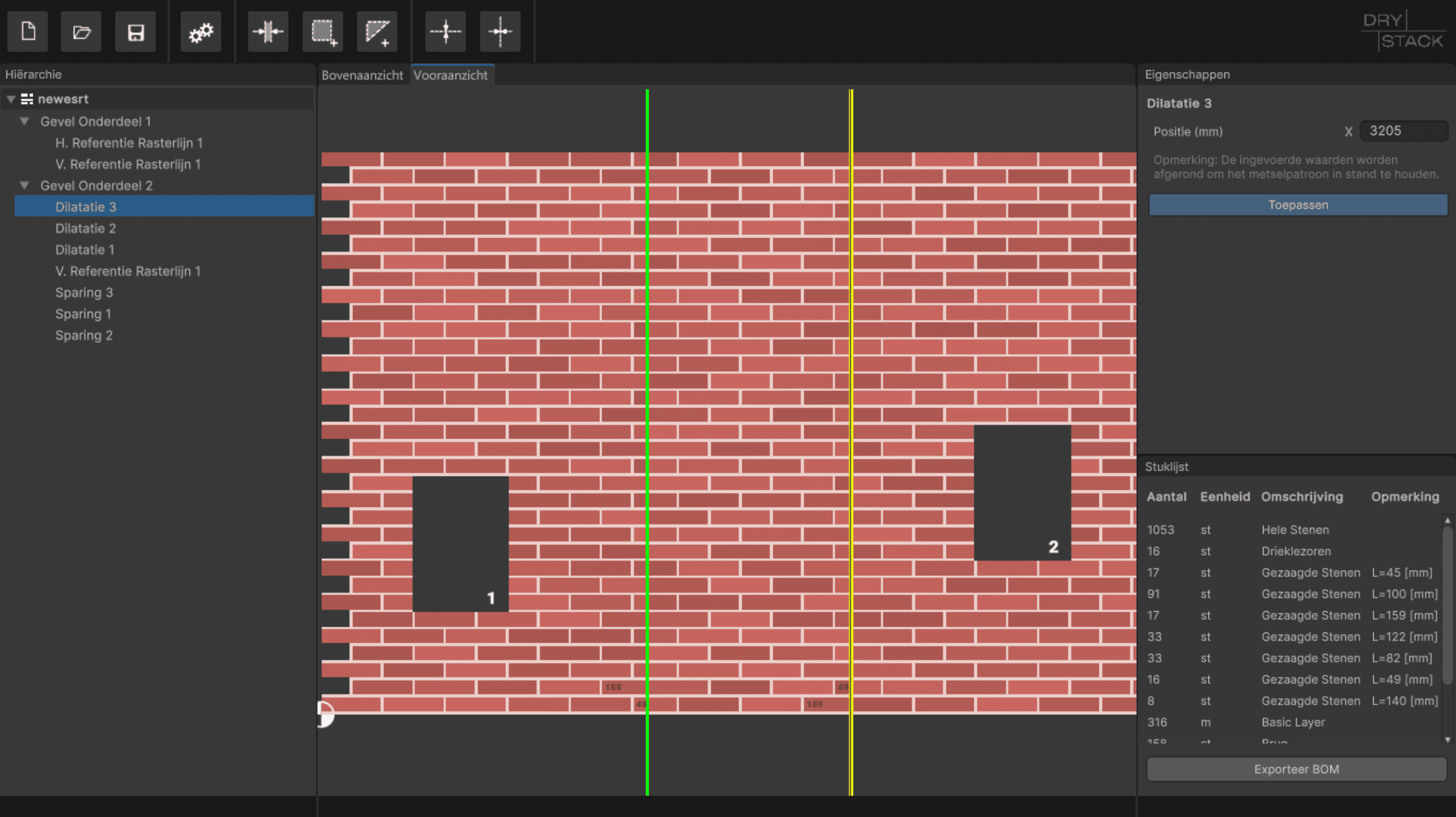Export the BOM via Exporteer BOM
This screenshot has height=817, width=1456.
[x=1296, y=769]
